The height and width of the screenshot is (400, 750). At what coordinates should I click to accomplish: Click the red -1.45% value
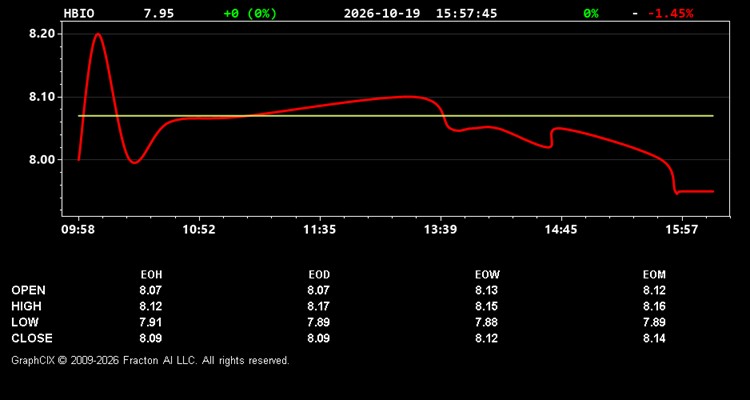[x=670, y=13]
